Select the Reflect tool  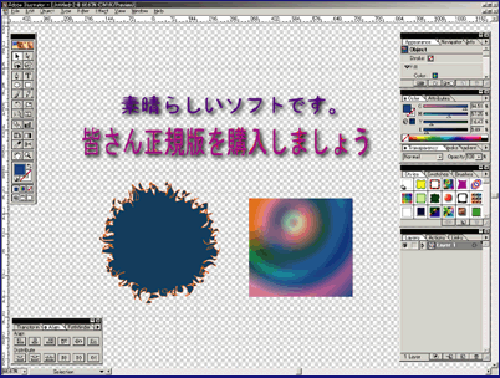click(x=17, y=114)
